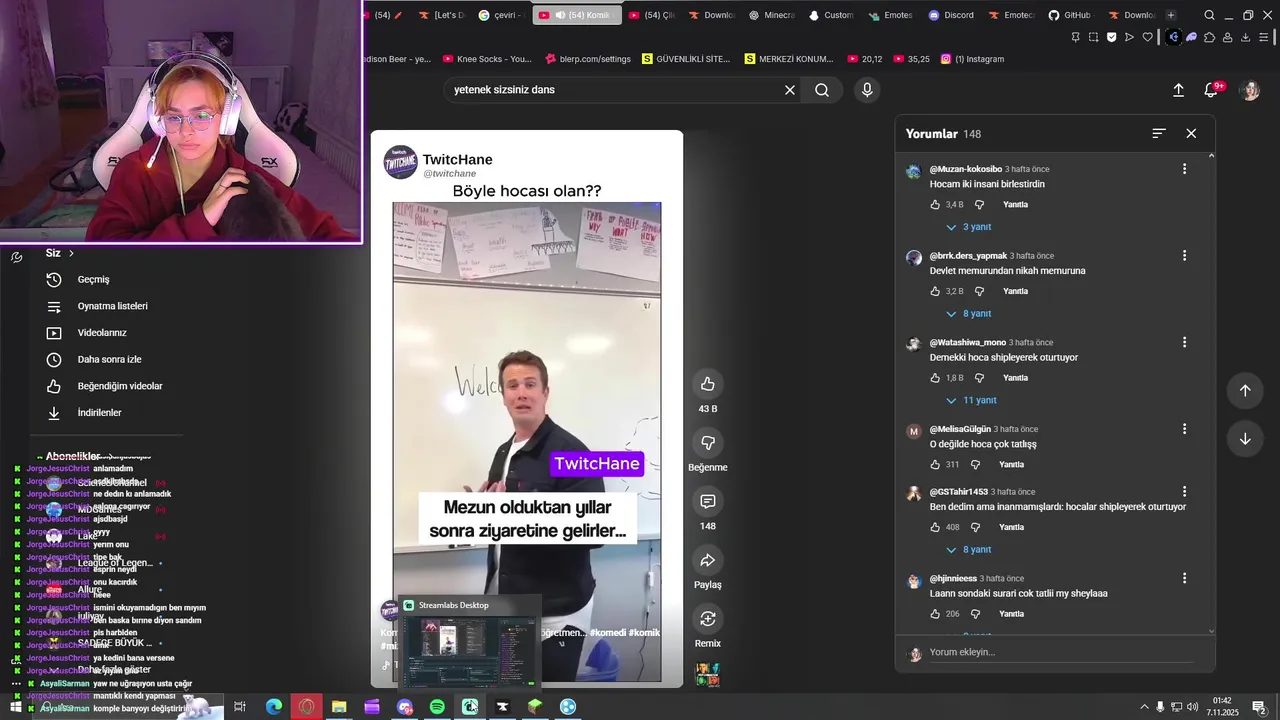Open YouTube notifications bell
The width and height of the screenshot is (1280, 720).
pyautogui.click(x=1211, y=90)
